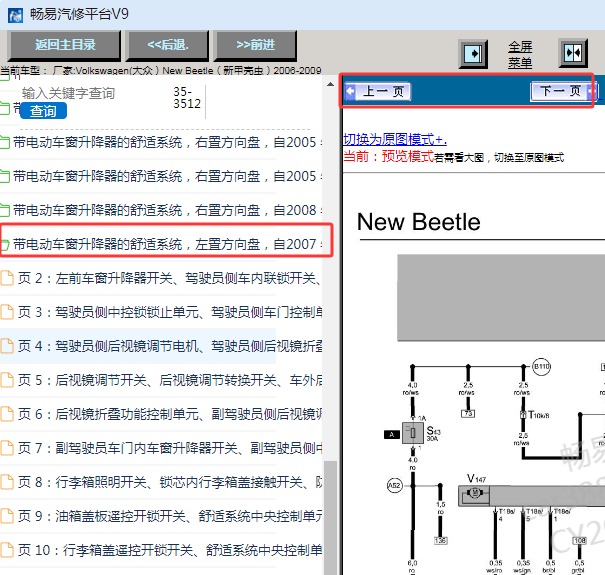Focus the 输入关键字查询 search field
This screenshot has width=605, height=575.
coord(68,93)
